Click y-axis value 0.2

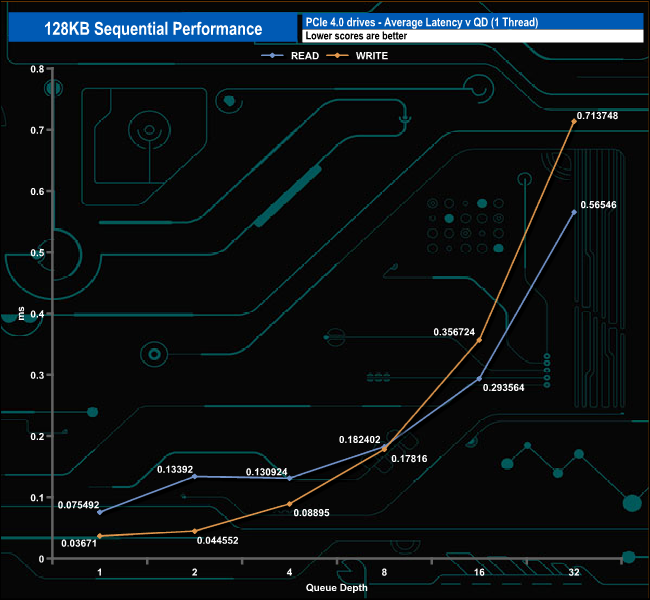pos(37,436)
